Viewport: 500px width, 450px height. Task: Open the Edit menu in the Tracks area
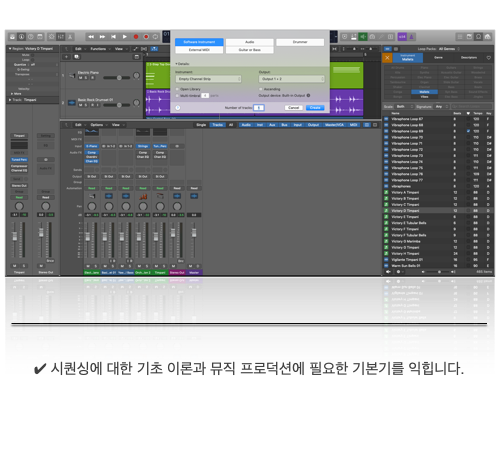click(x=80, y=49)
